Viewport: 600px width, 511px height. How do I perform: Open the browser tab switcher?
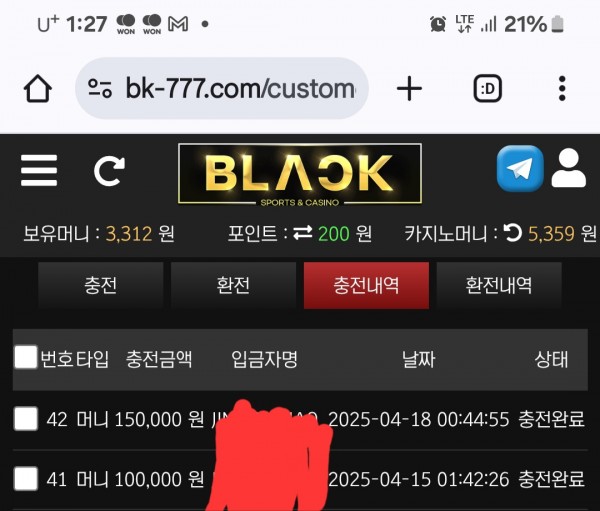(x=488, y=88)
